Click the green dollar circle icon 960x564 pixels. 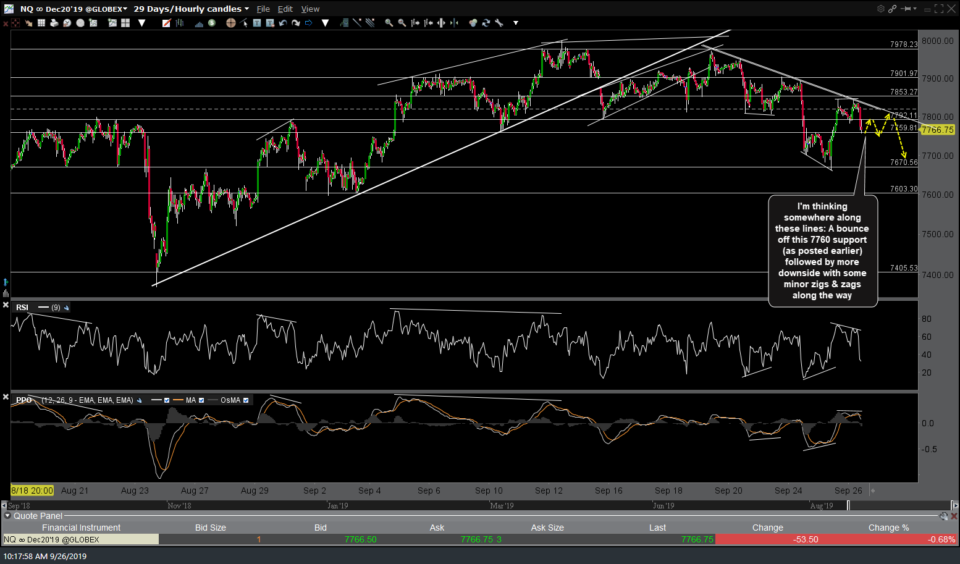tap(211, 23)
